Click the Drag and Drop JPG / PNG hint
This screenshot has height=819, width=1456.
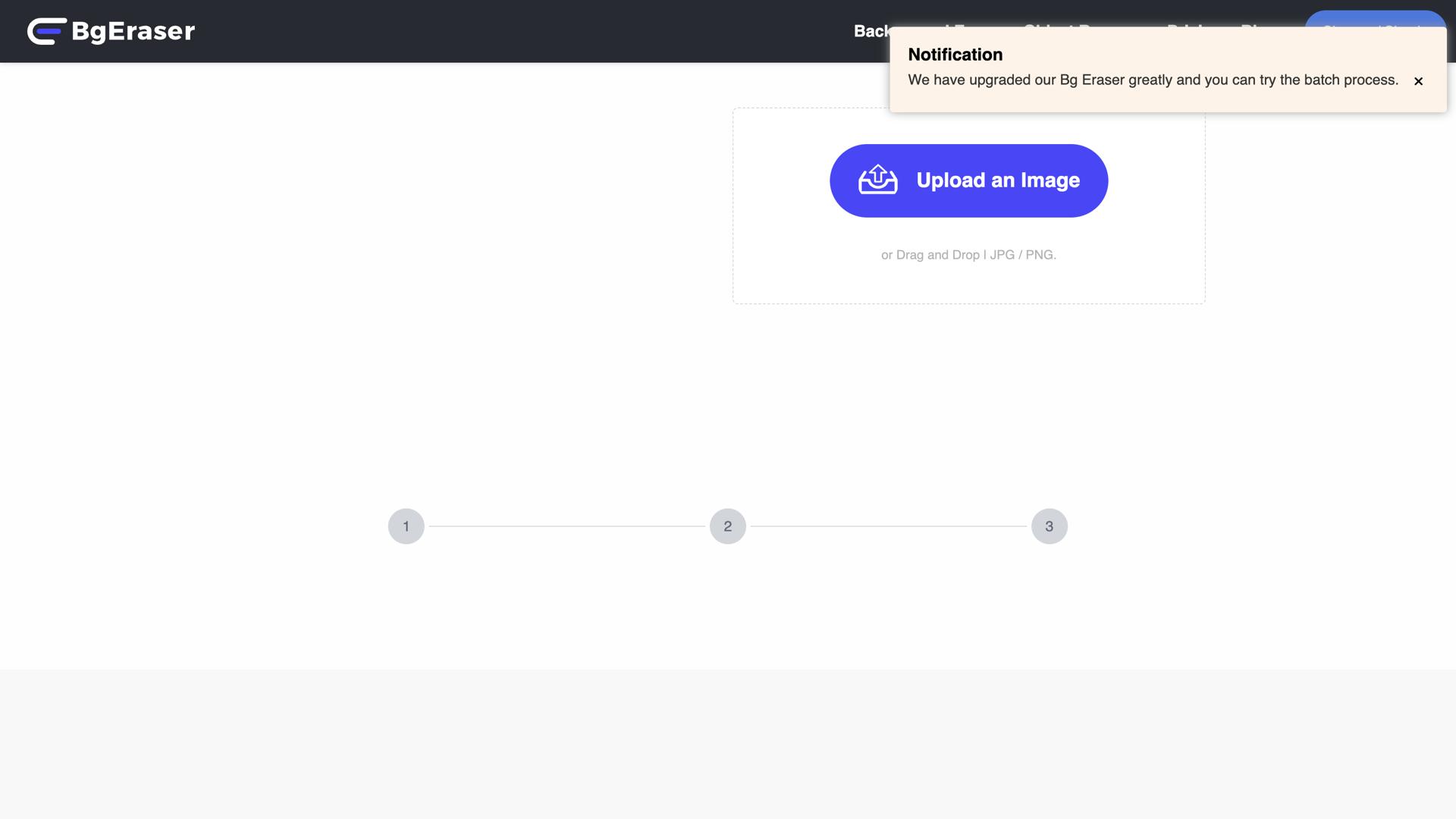968,255
